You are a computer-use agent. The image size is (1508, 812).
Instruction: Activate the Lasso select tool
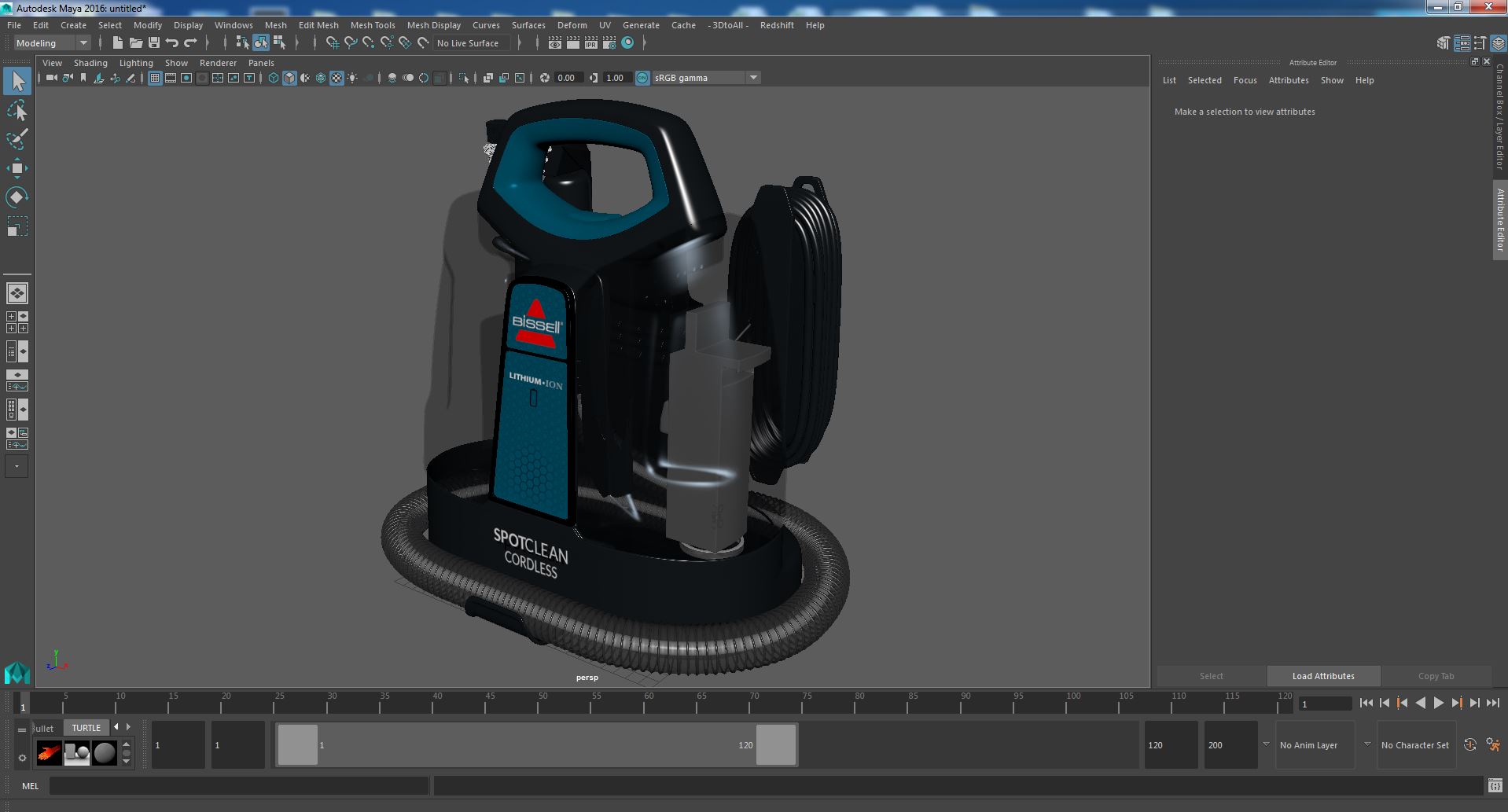(17, 111)
